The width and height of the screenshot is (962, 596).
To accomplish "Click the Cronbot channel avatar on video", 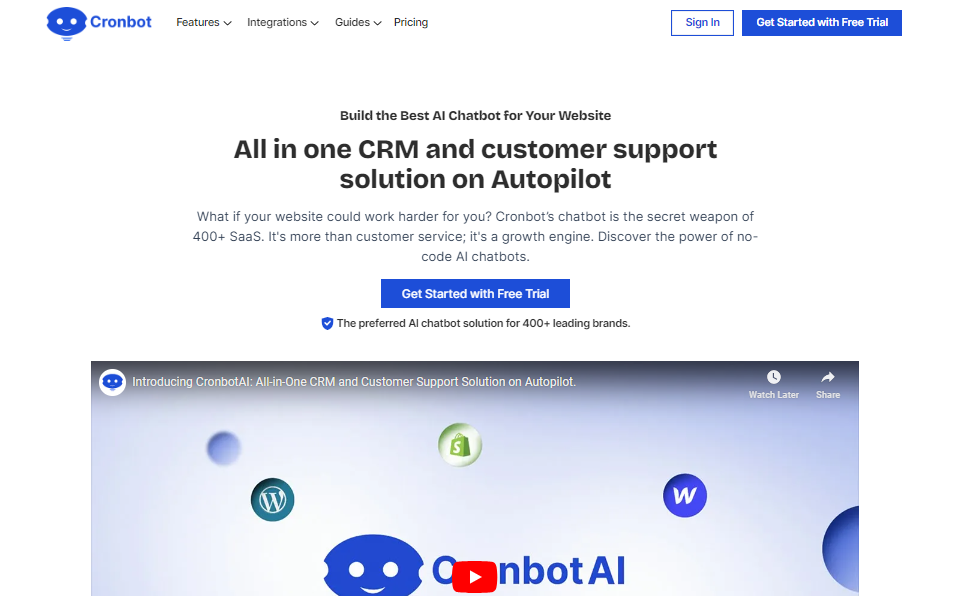I will pos(112,382).
